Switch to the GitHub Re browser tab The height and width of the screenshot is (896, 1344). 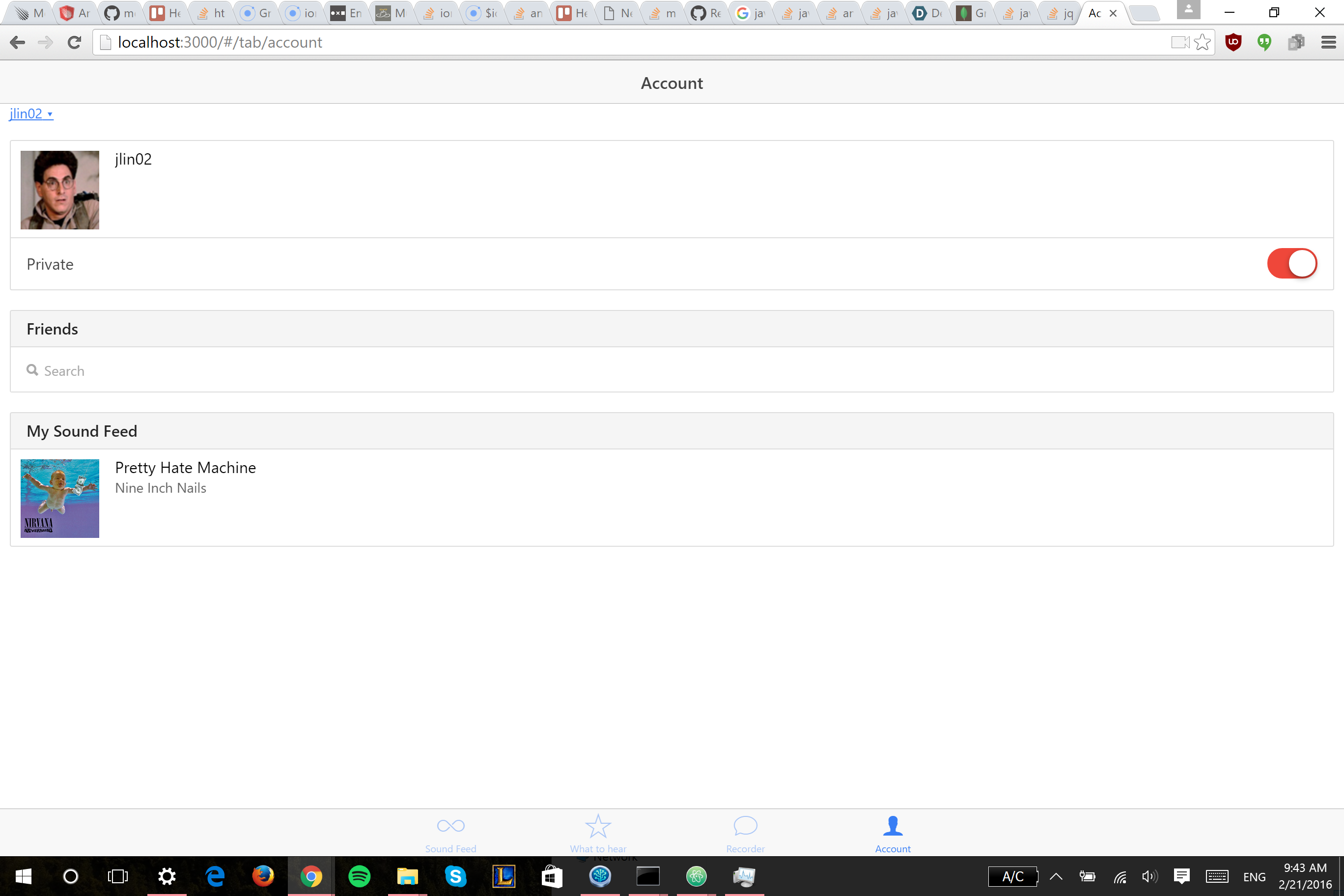pyautogui.click(x=706, y=13)
